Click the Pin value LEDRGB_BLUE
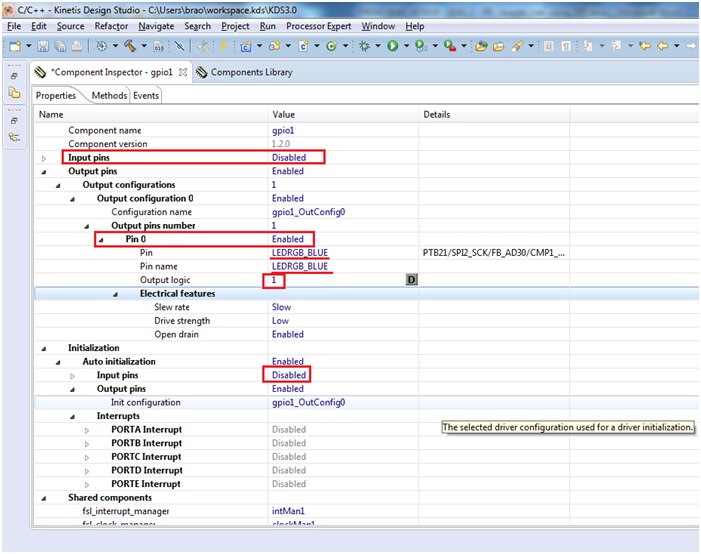701x554 pixels. [x=300, y=253]
